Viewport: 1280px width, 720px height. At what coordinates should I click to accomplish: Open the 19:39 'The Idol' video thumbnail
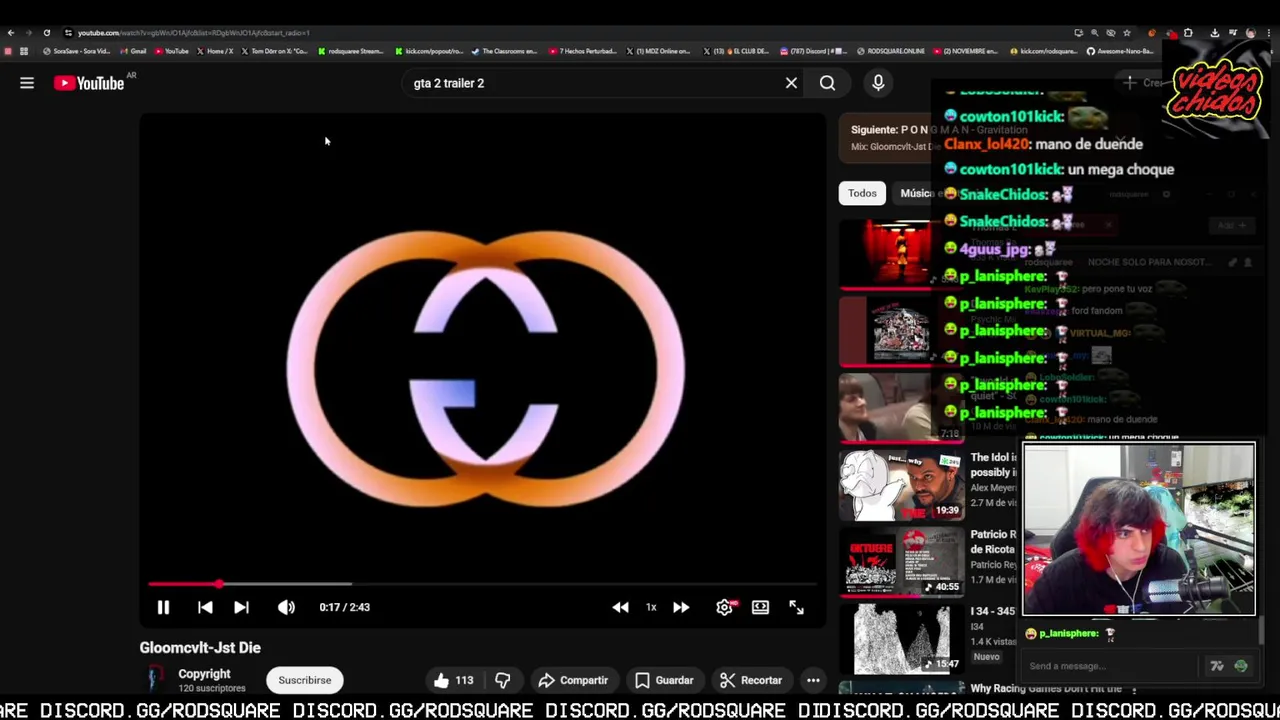[901, 485]
